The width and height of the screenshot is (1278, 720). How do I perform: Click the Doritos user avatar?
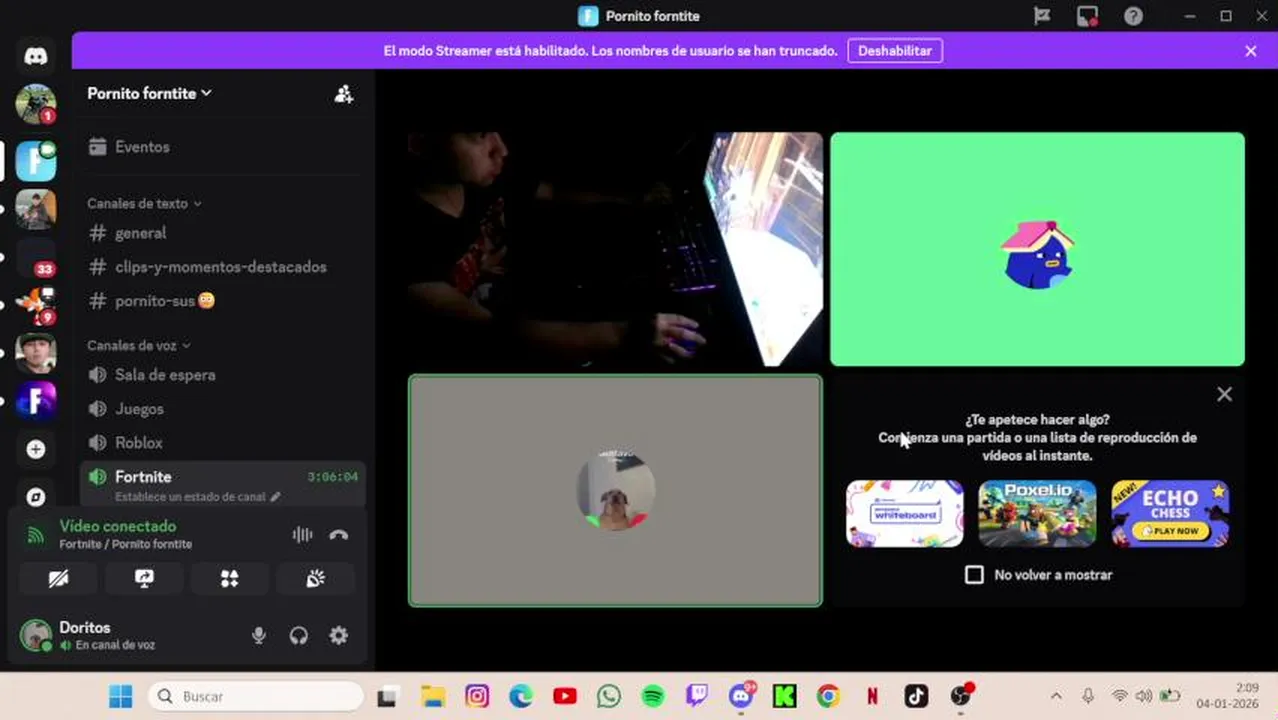tap(36, 635)
